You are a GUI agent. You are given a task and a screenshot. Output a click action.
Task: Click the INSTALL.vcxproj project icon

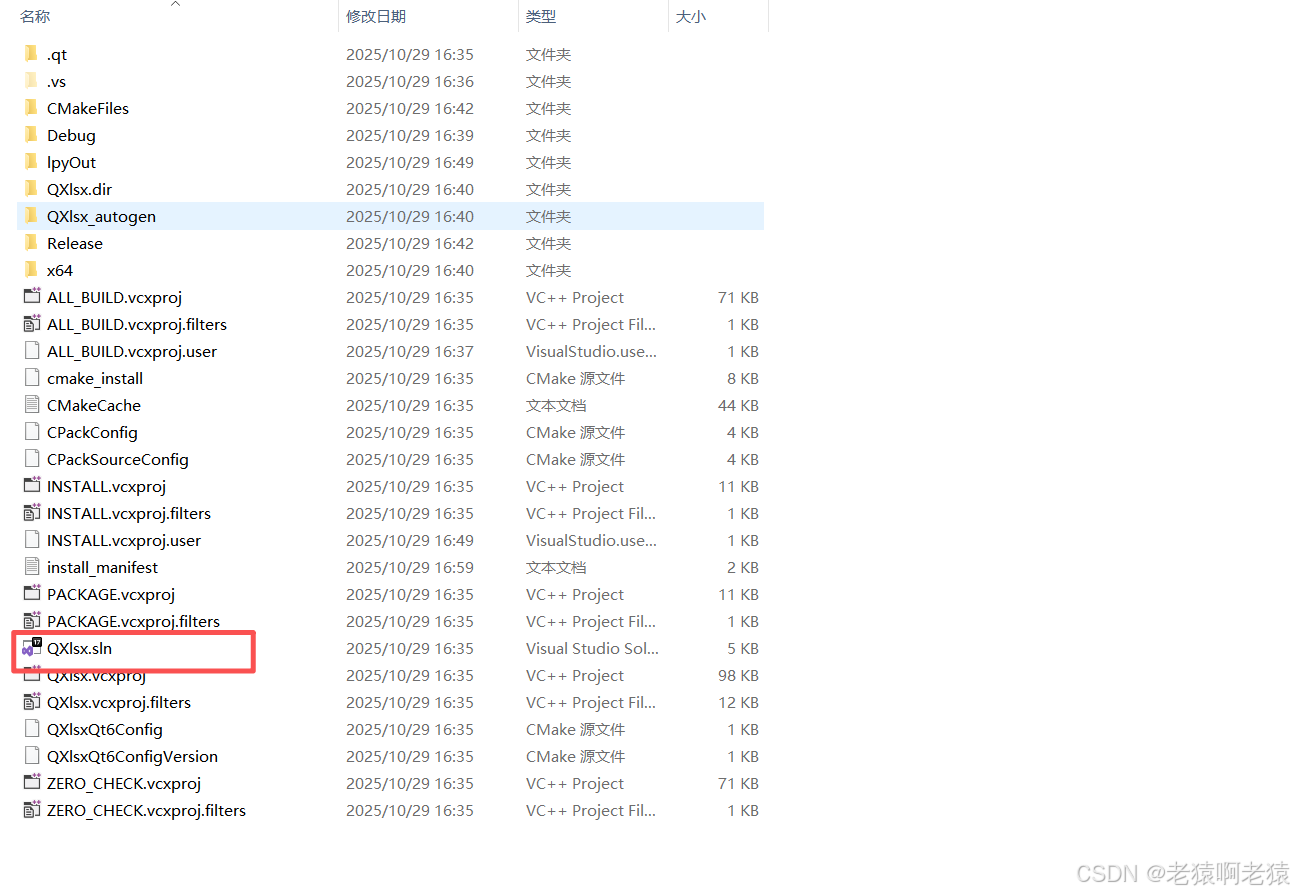point(31,486)
